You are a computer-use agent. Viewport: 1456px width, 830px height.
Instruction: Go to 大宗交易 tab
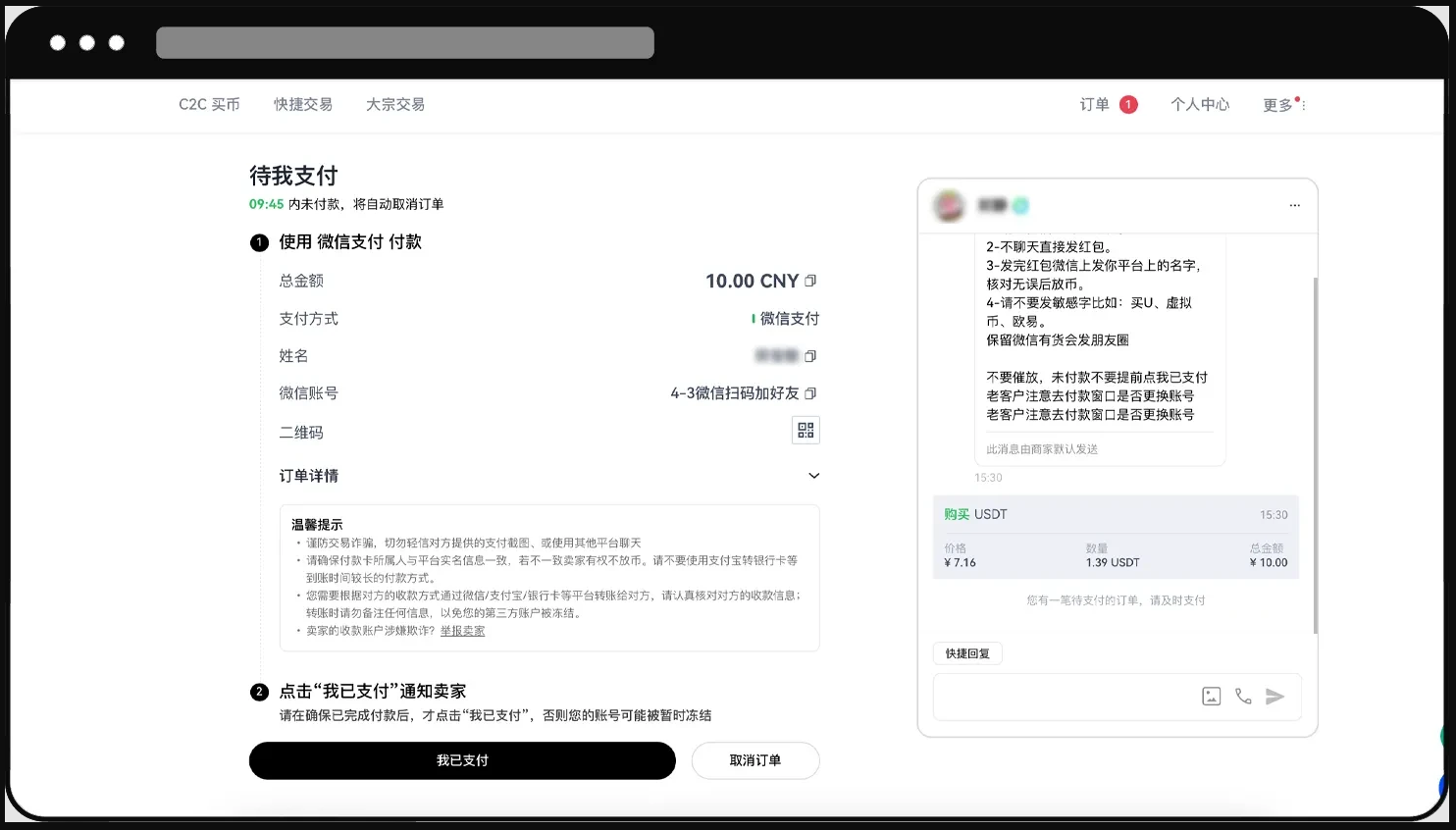point(395,105)
